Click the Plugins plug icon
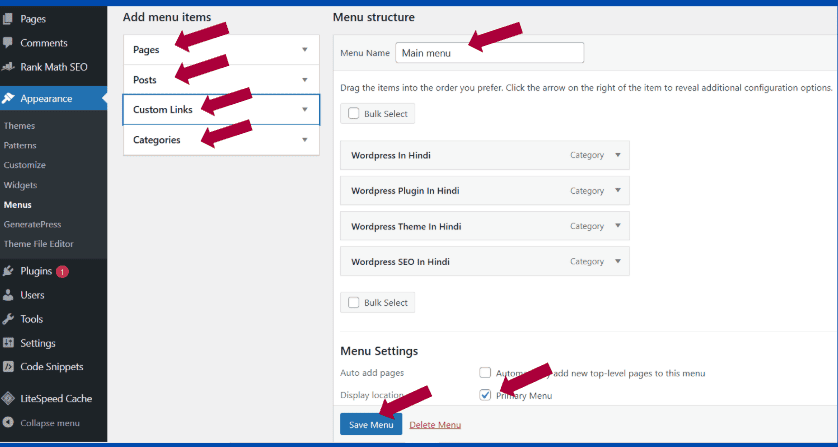The height and width of the screenshot is (447, 838). point(8,271)
